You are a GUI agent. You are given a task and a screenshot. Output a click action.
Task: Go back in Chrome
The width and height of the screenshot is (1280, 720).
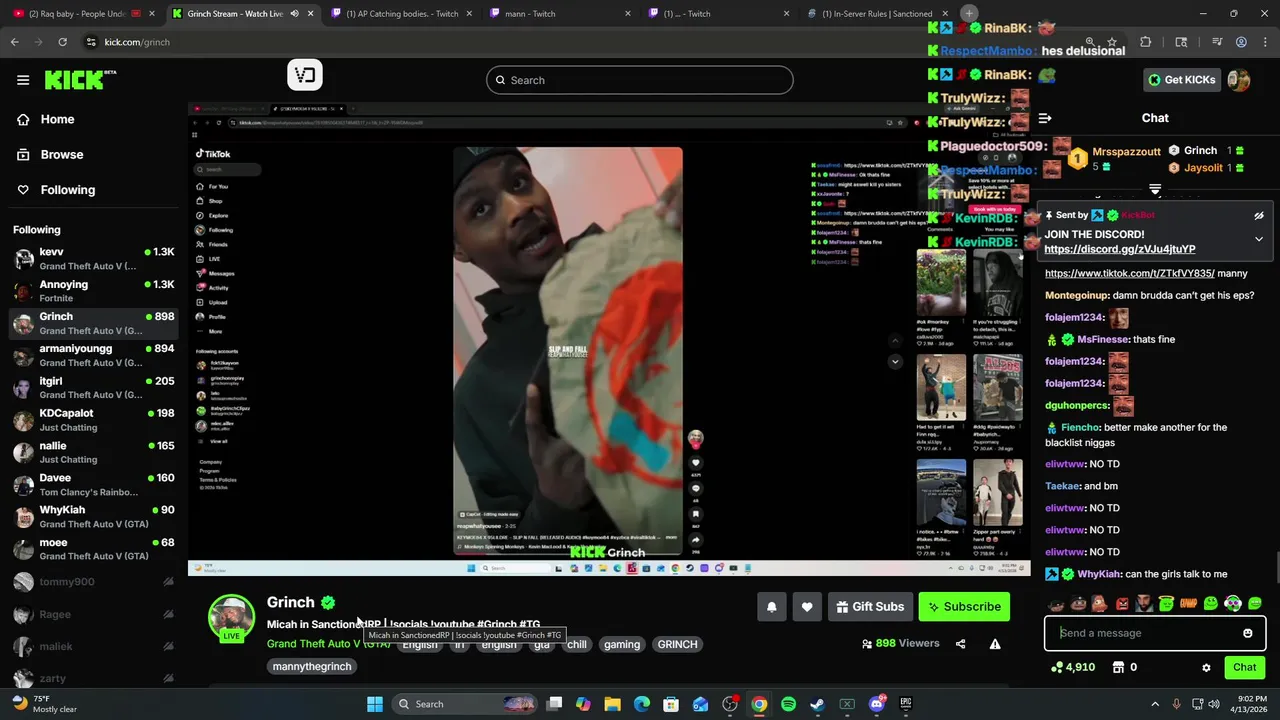click(x=14, y=42)
